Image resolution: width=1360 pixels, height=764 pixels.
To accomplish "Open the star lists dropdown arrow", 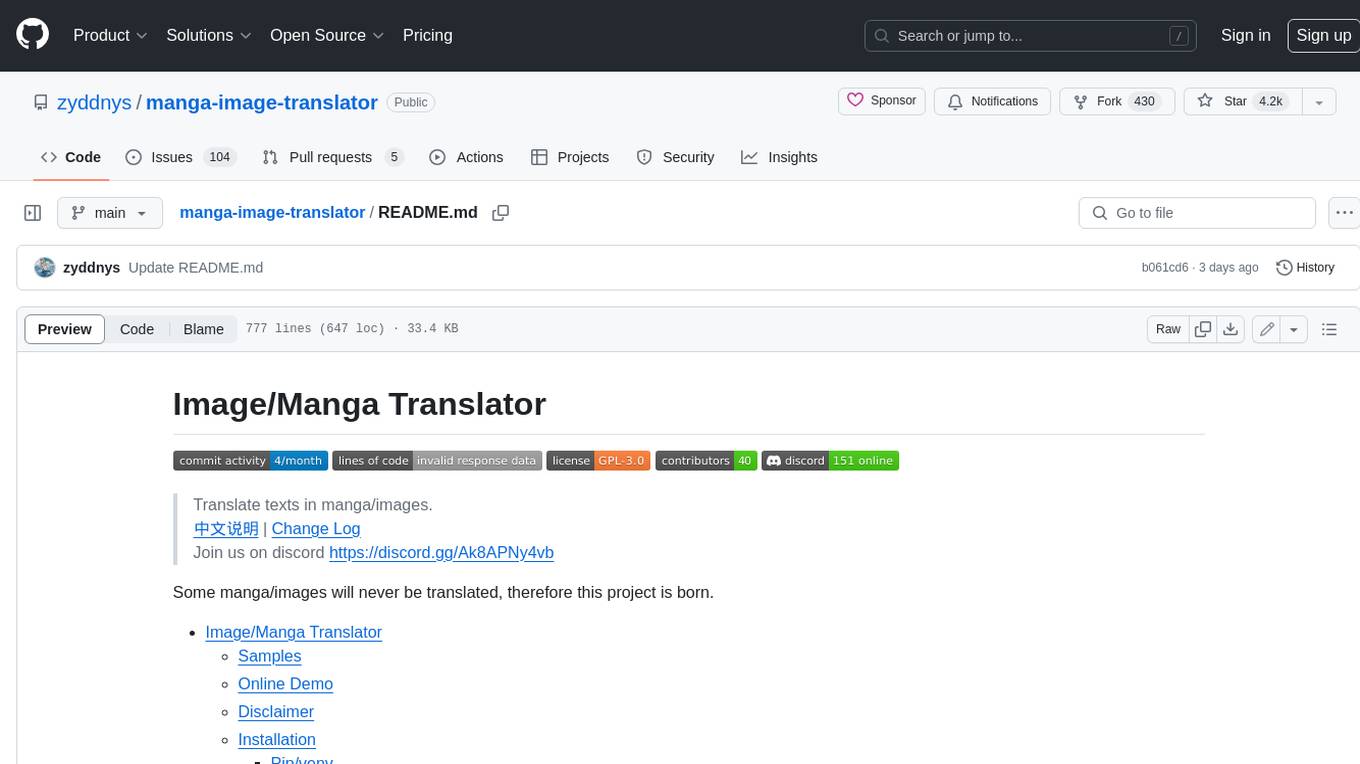I will point(1319,101).
